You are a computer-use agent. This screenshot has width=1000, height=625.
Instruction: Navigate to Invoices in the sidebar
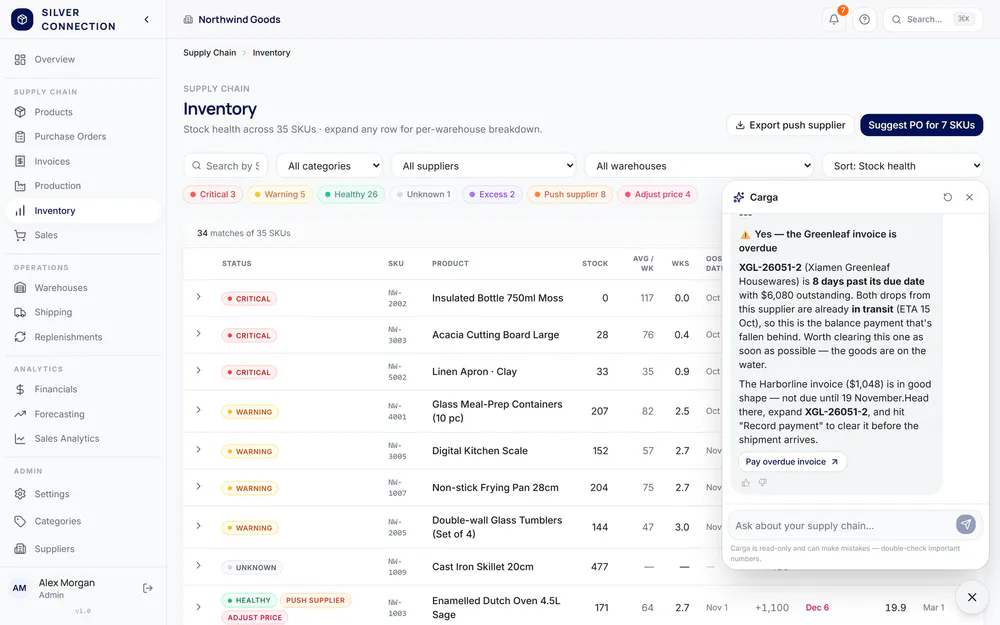(x=83, y=161)
